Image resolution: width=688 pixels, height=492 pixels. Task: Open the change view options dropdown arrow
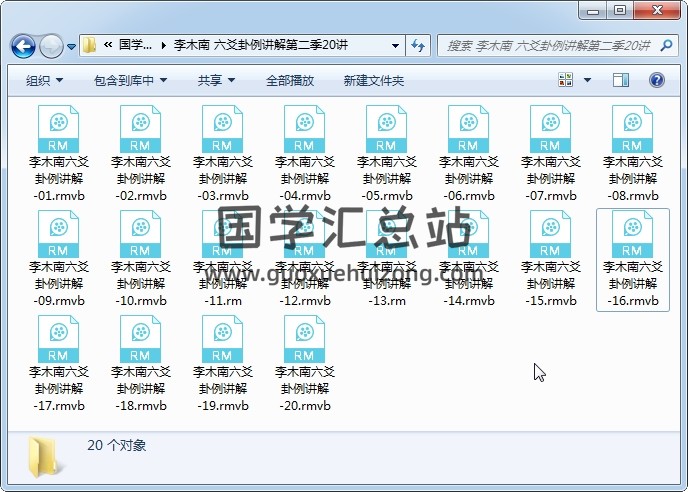click(587, 80)
